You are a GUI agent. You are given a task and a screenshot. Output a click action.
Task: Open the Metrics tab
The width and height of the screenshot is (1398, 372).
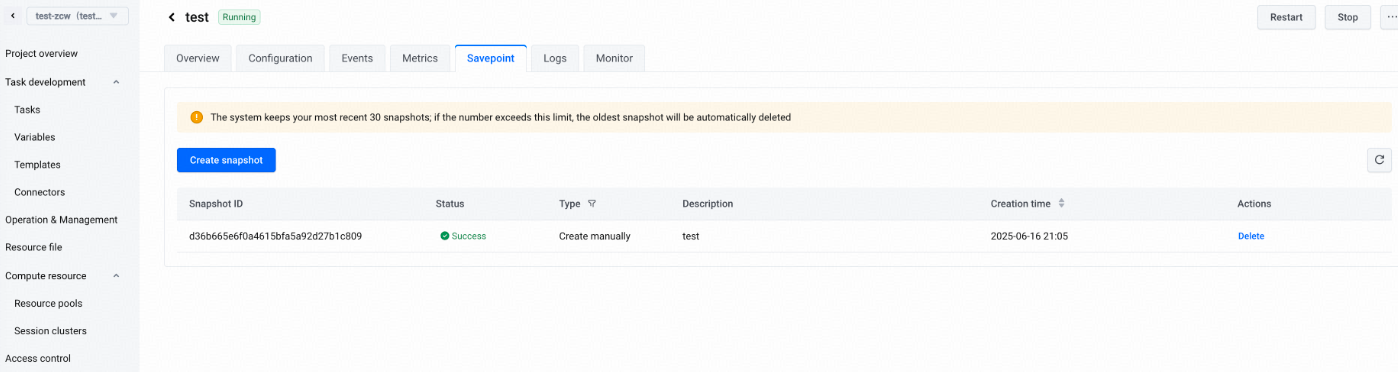coord(420,58)
